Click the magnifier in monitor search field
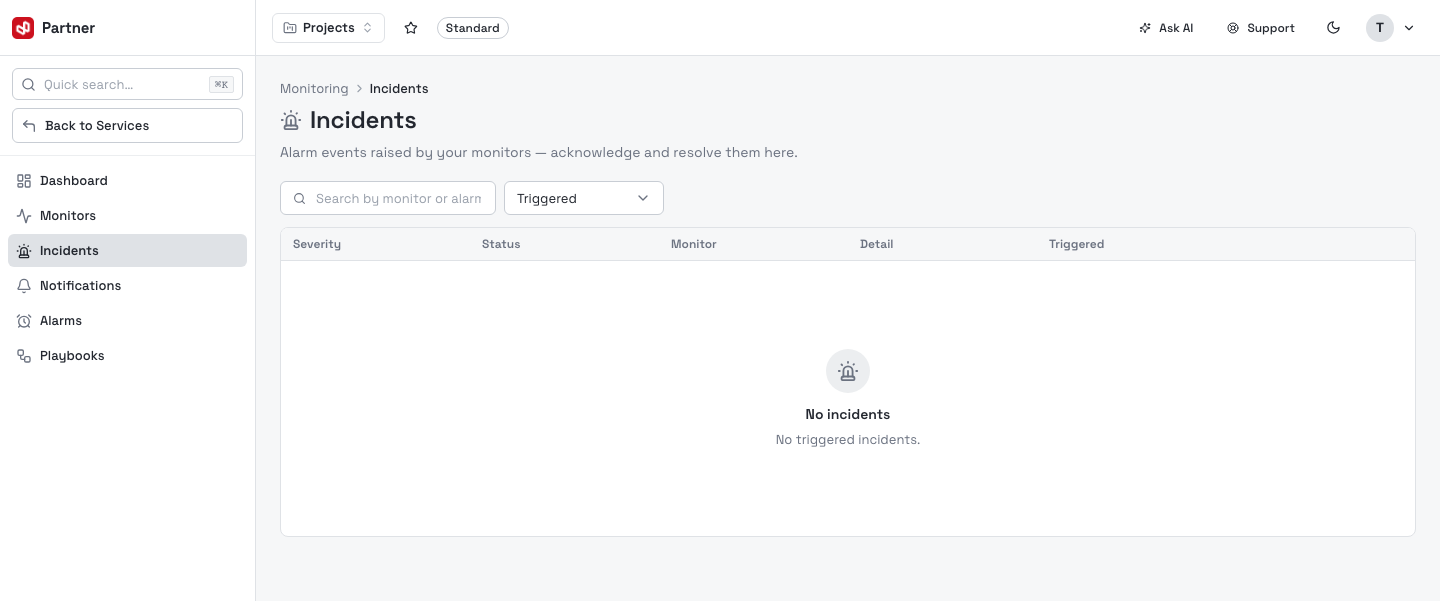Screen dimensions: 1440x601 300,198
